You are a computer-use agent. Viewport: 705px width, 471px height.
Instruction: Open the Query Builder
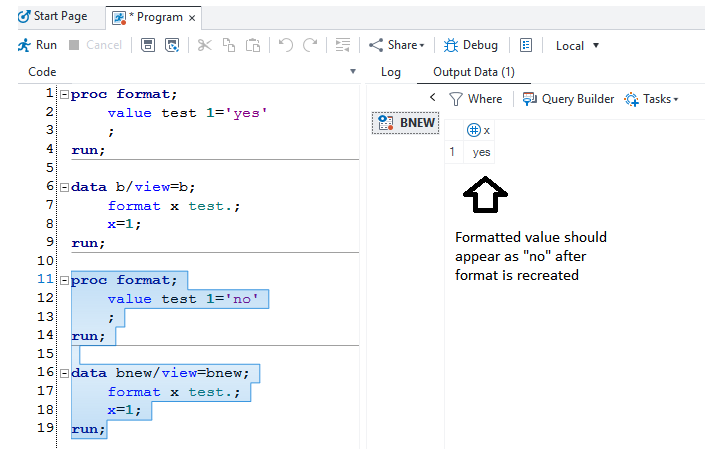(x=568, y=99)
